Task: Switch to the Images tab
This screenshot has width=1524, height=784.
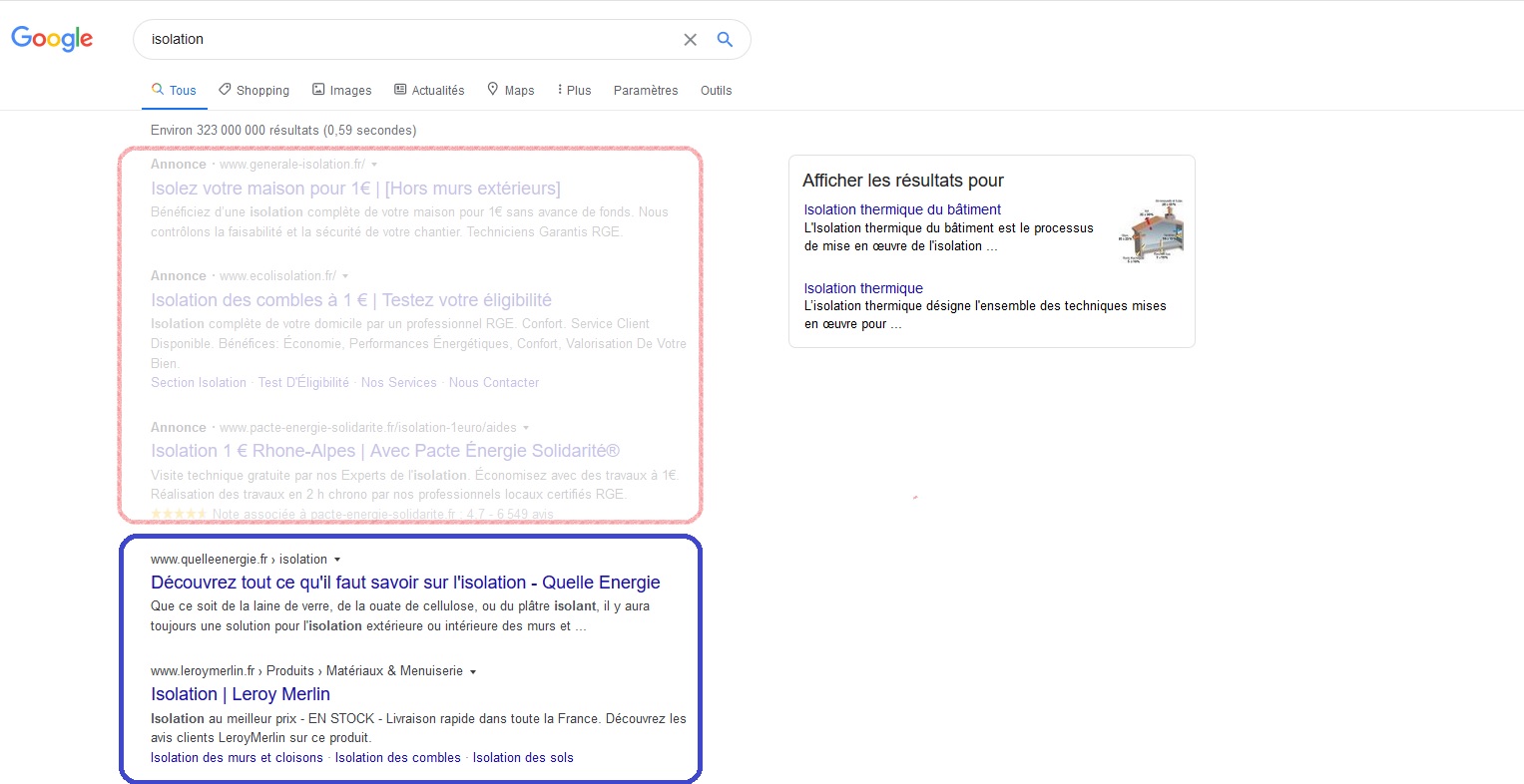Action: [x=341, y=90]
